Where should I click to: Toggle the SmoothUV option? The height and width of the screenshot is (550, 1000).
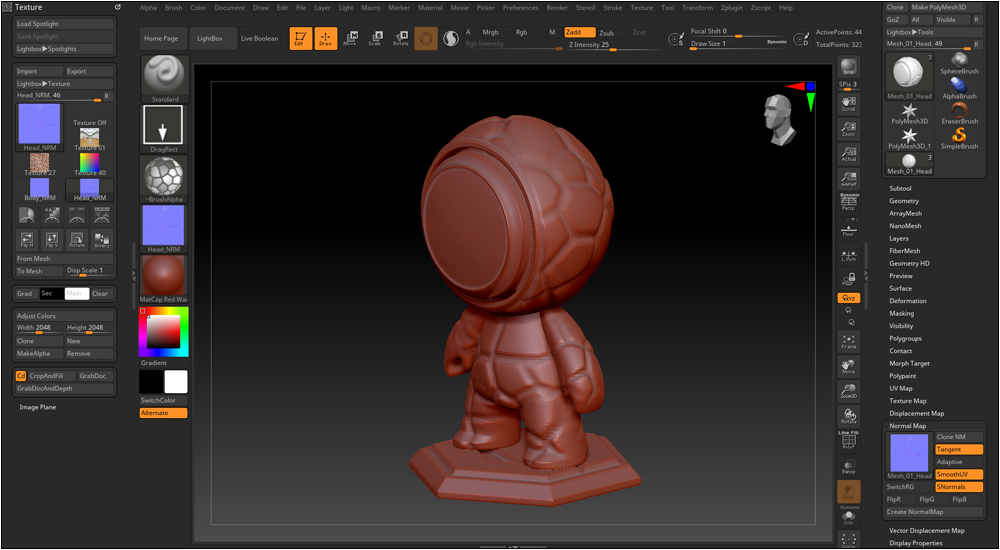pos(958,475)
